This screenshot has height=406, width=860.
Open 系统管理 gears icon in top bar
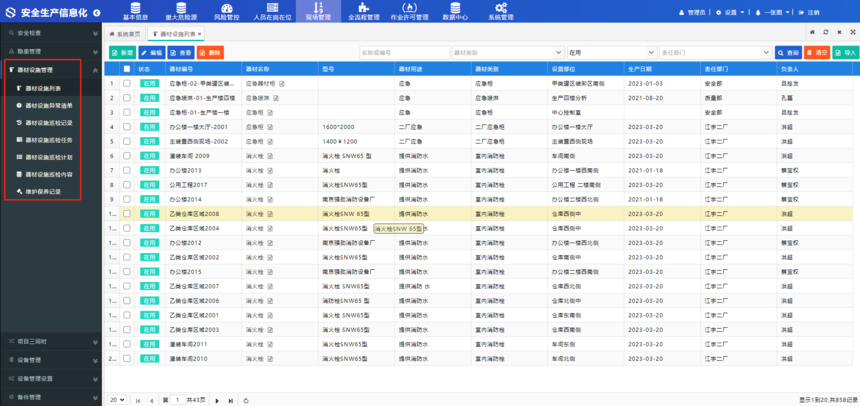(x=501, y=11)
